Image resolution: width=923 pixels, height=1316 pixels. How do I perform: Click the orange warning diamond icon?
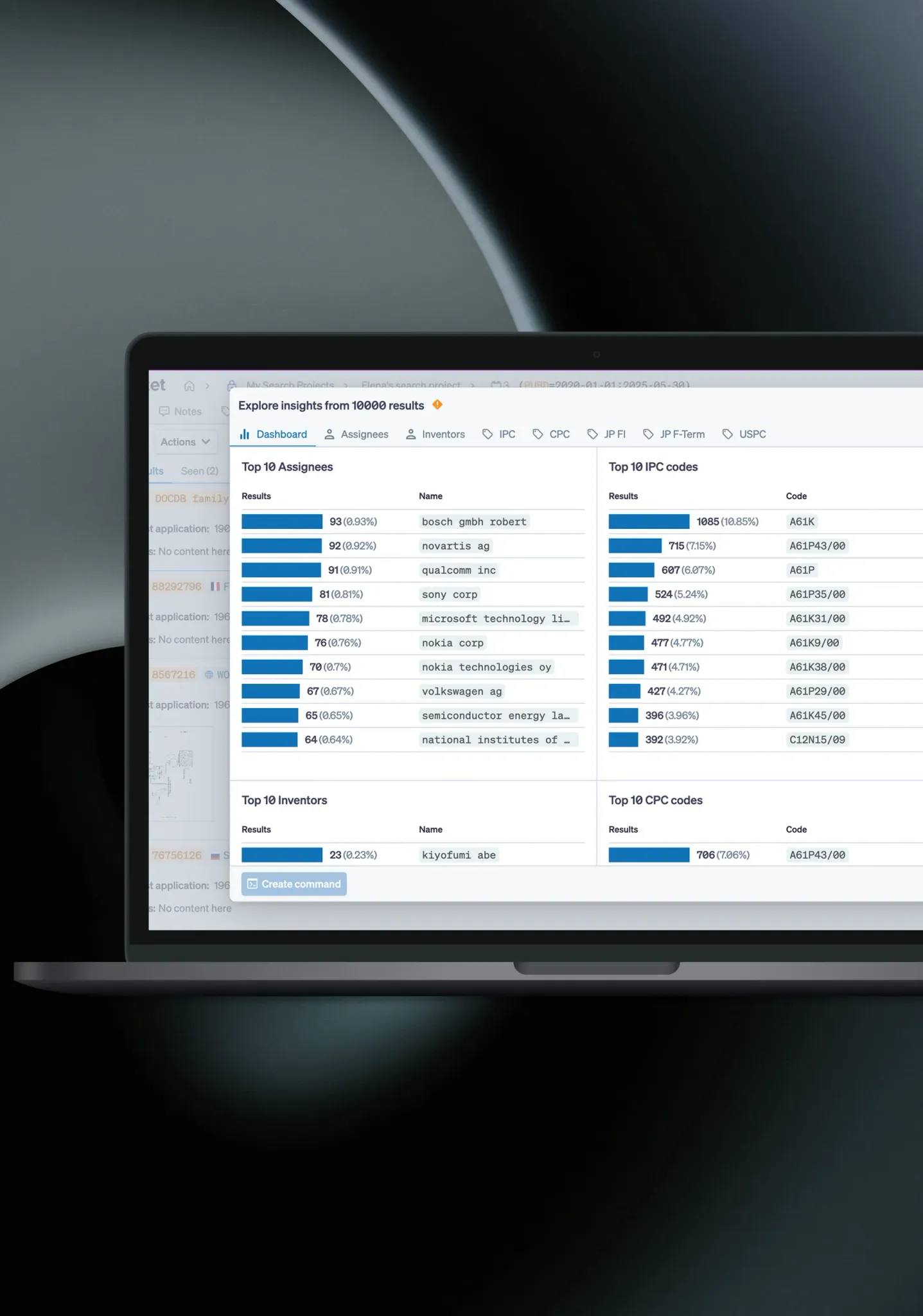[x=437, y=405]
